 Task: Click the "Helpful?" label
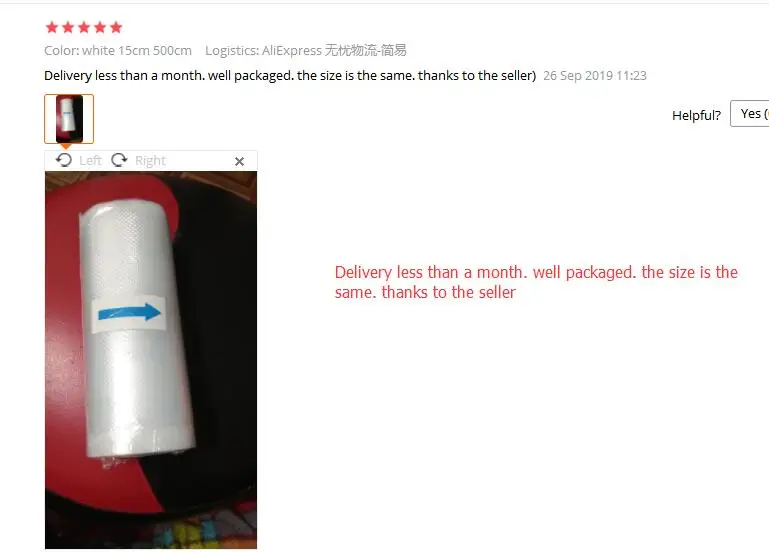[696, 115]
